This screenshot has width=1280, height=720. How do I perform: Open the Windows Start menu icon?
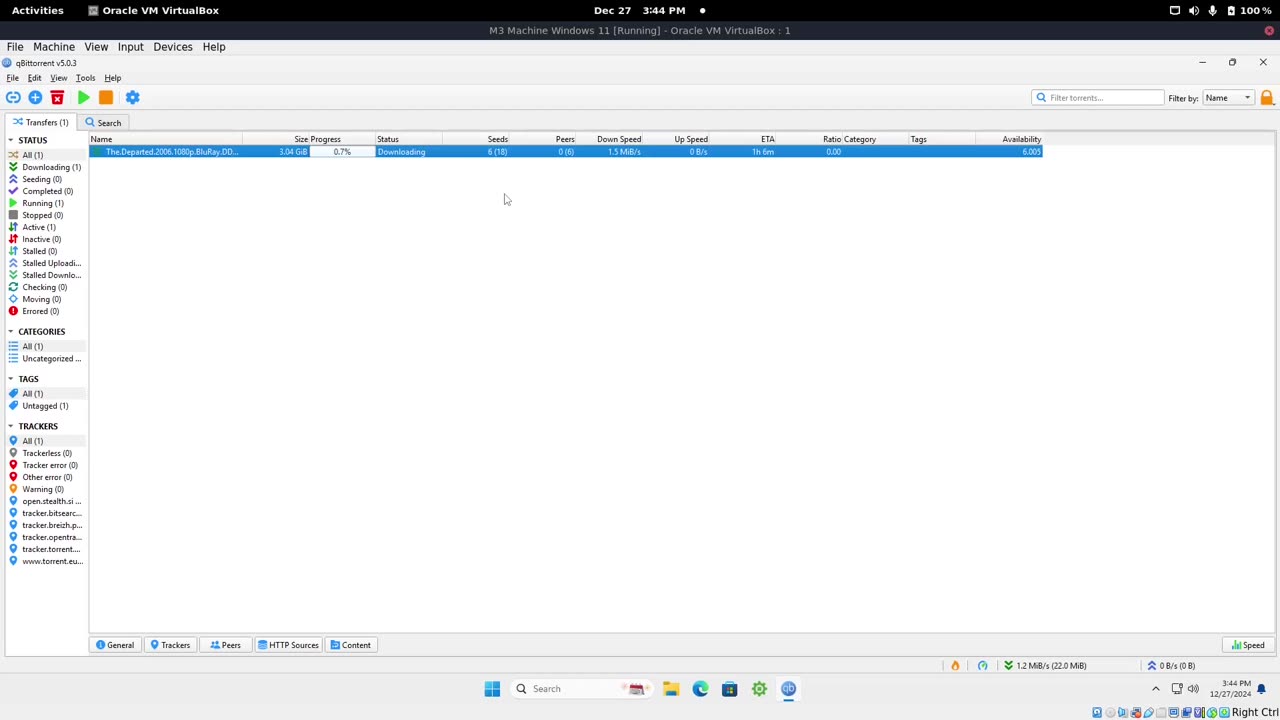pos(492,689)
